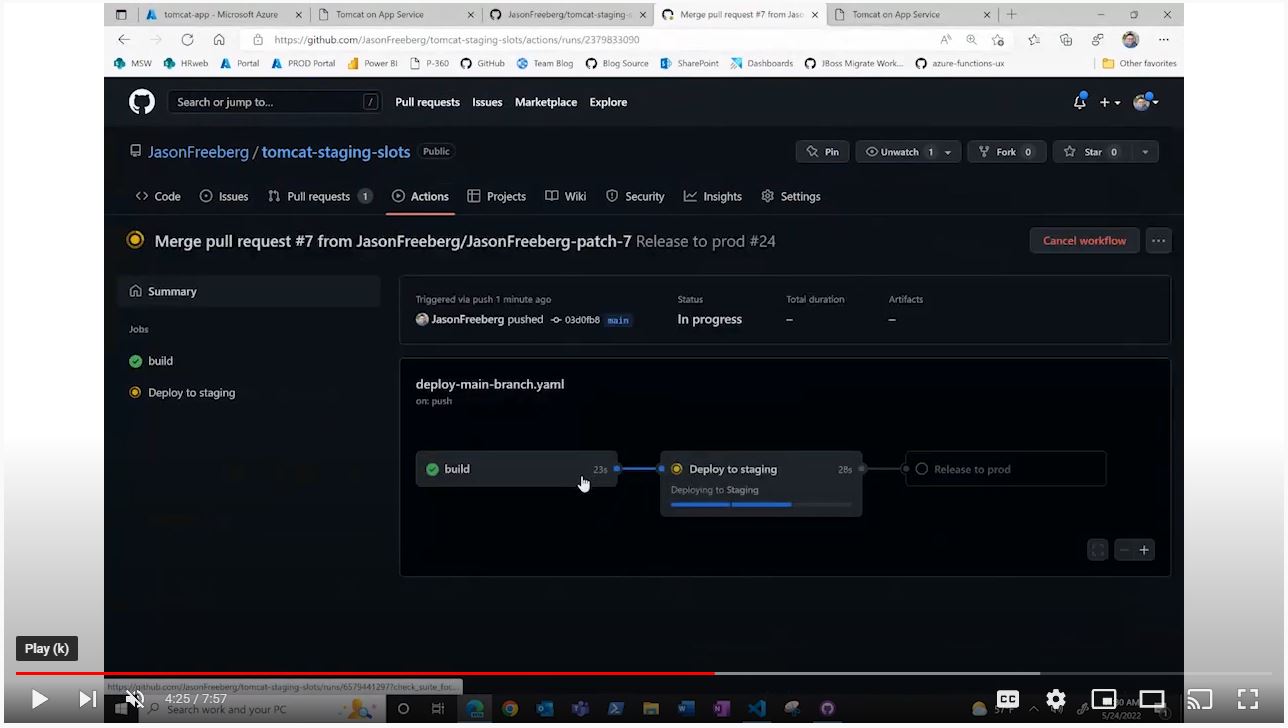Switch video to miniplayer
This screenshot has height=728, width=1288.
(x=1104, y=699)
